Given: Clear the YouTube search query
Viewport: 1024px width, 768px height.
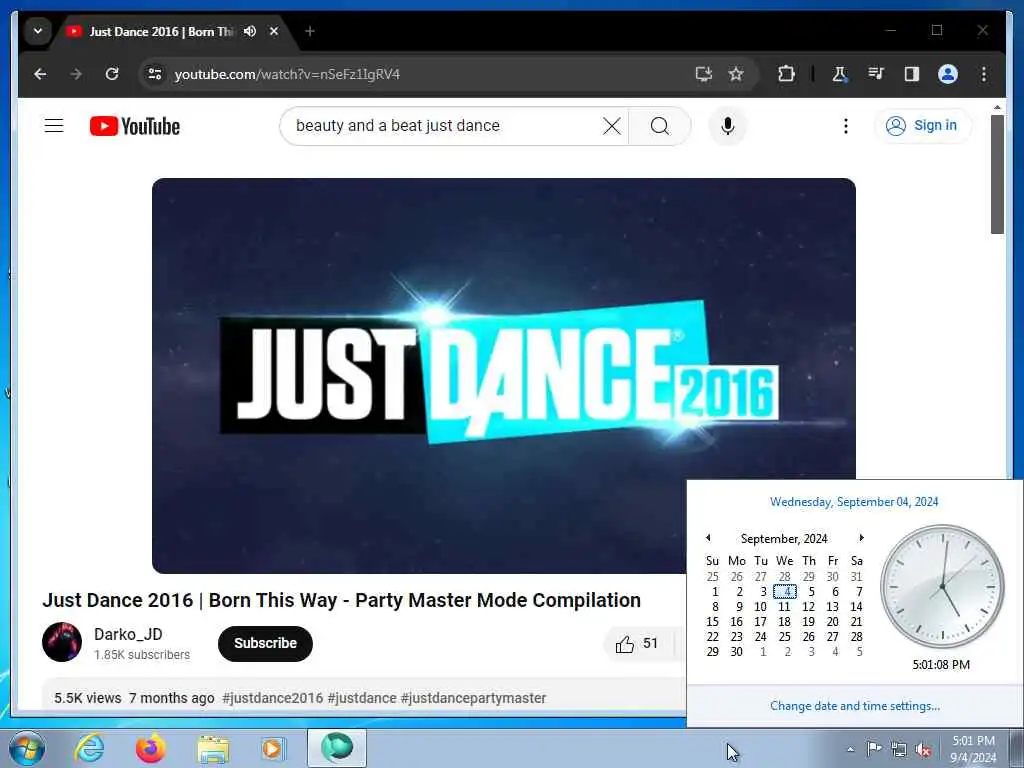Looking at the screenshot, I should point(612,125).
